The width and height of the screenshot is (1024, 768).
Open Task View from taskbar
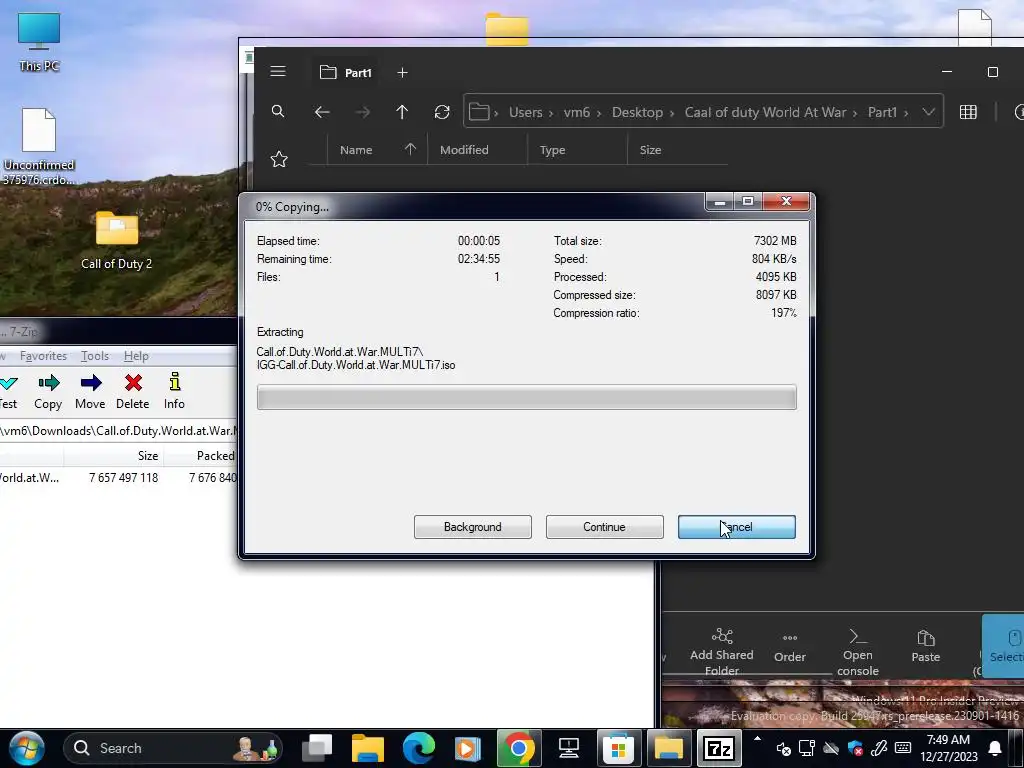click(x=317, y=748)
